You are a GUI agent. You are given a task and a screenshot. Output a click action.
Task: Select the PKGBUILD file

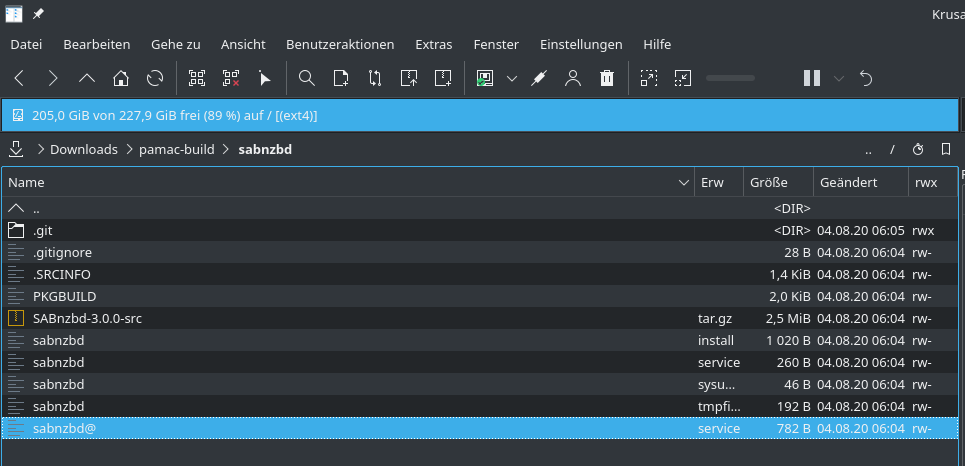coord(479,296)
